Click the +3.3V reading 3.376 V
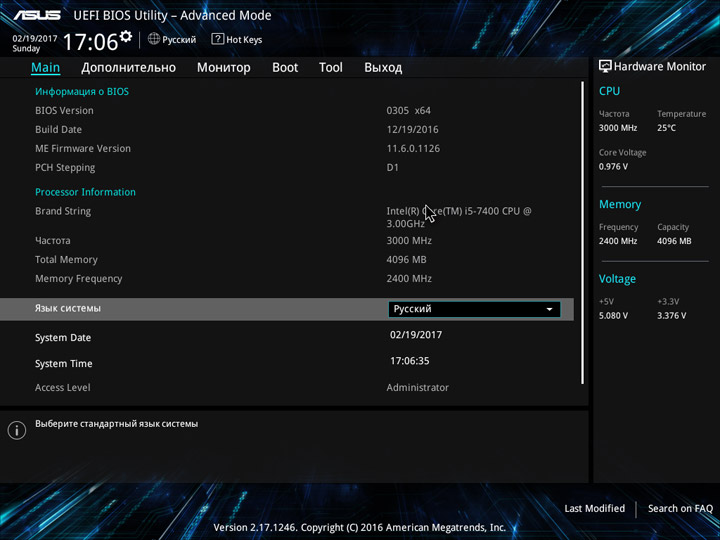The height and width of the screenshot is (540, 720). [x=671, y=316]
